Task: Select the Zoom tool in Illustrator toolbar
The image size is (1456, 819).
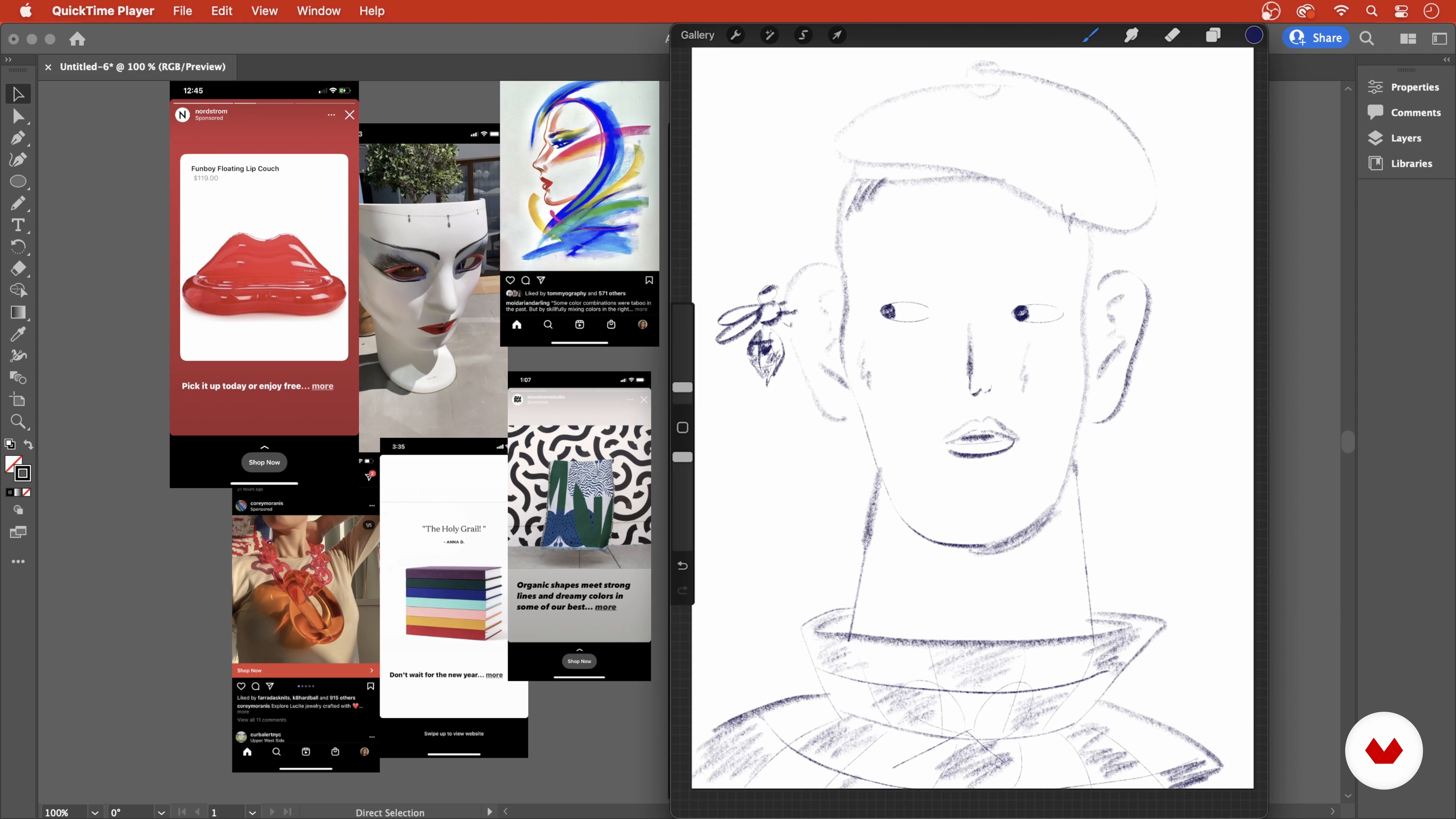Action: pyautogui.click(x=18, y=422)
